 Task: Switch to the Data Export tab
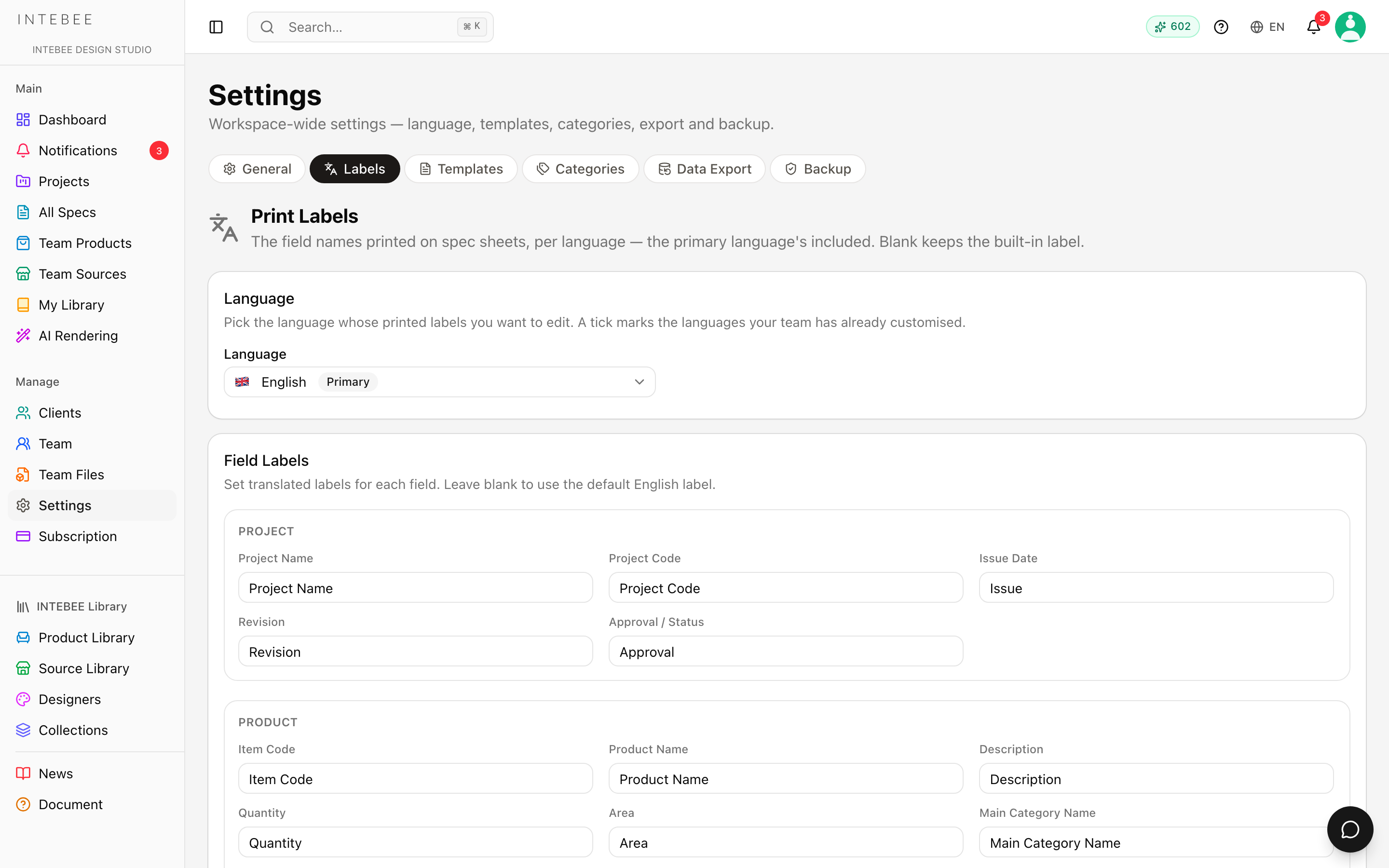(x=704, y=169)
